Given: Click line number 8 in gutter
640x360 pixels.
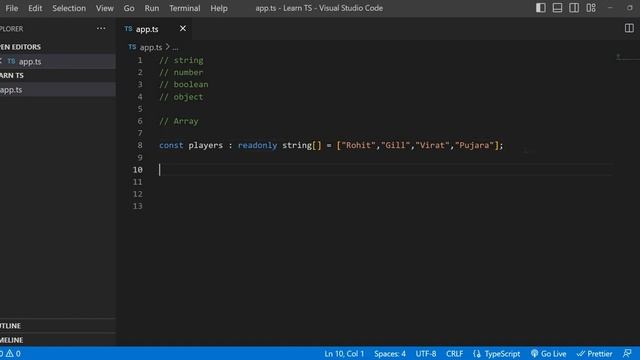Looking at the screenshot, I should coord(140,145).
